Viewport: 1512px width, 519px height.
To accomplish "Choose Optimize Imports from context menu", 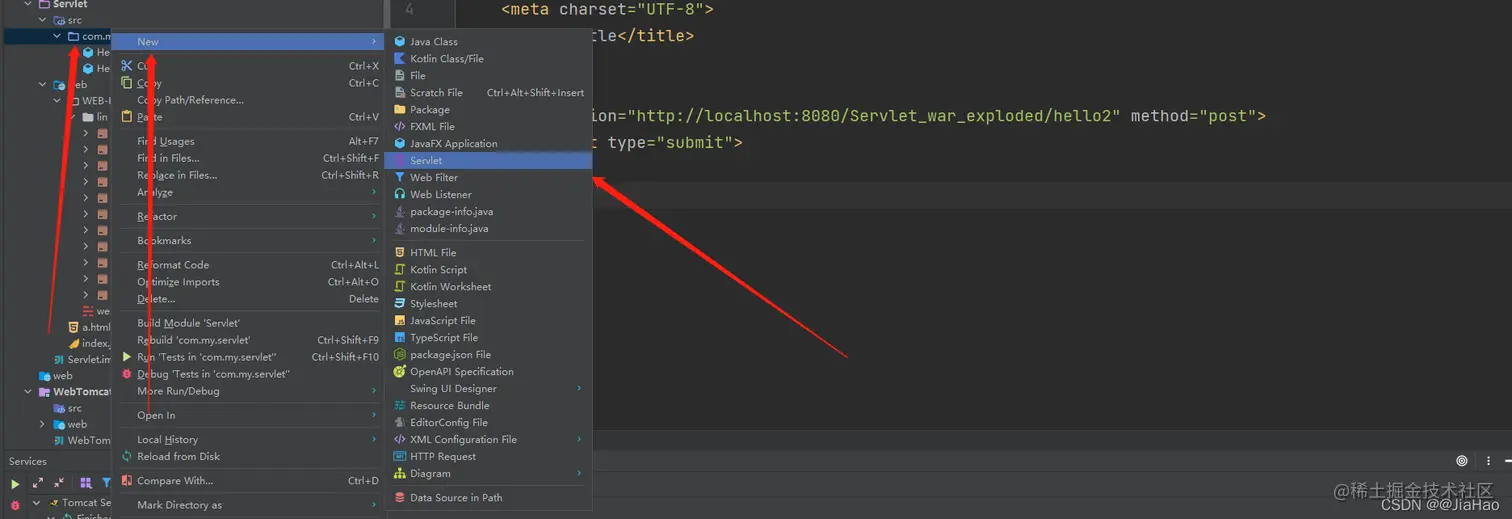I will (248, 282).
